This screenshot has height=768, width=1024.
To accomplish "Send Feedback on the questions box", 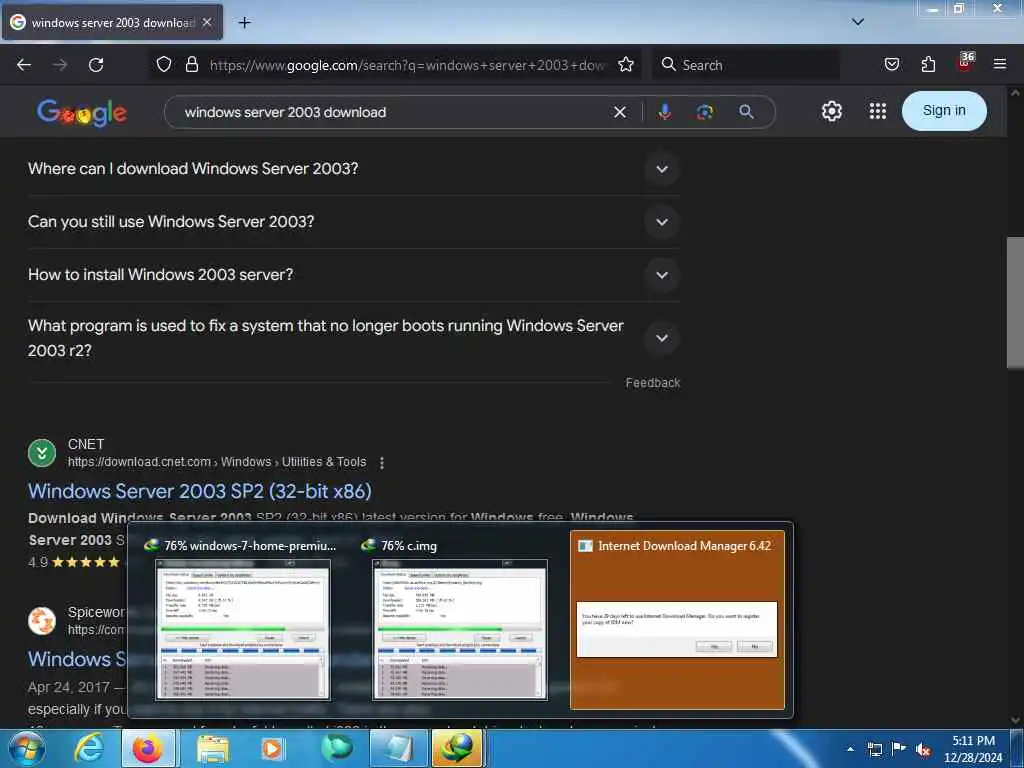I will (652, 383).
